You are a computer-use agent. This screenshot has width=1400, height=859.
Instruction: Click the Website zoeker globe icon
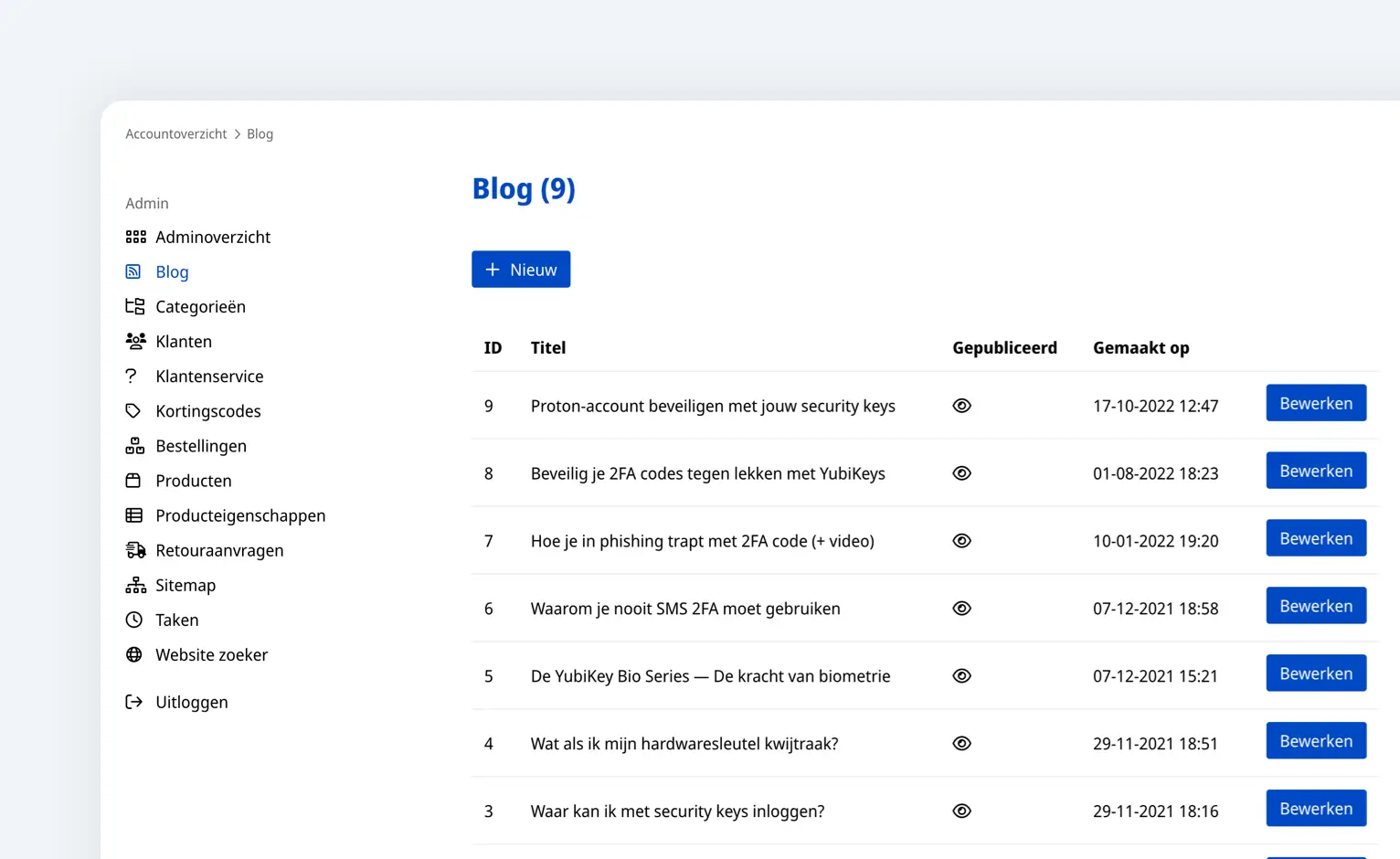click(134, 654)
